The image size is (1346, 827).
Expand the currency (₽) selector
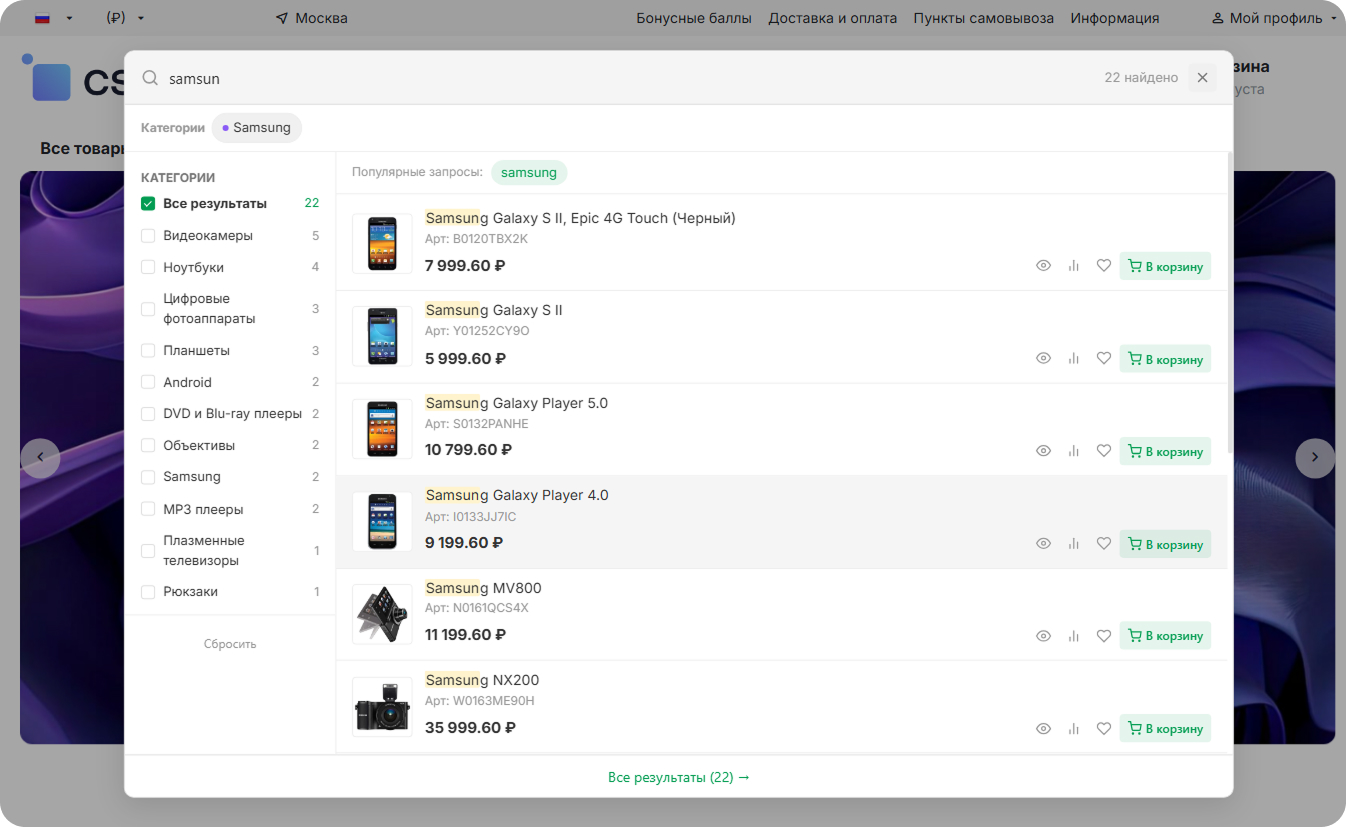pyautogui.click(x=125, y=18)
